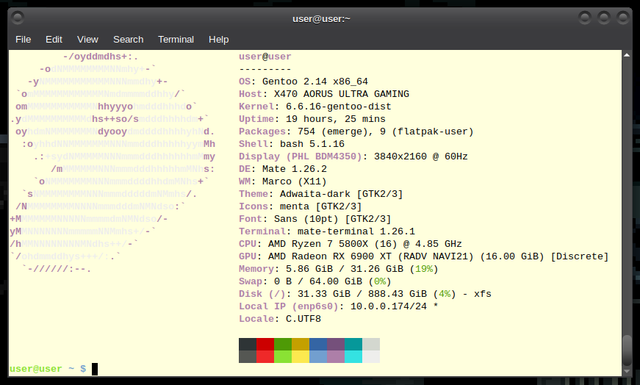Viewport: 640px width, 385px height.
Task: Open the File menu
Action: [x=23, y=40]
